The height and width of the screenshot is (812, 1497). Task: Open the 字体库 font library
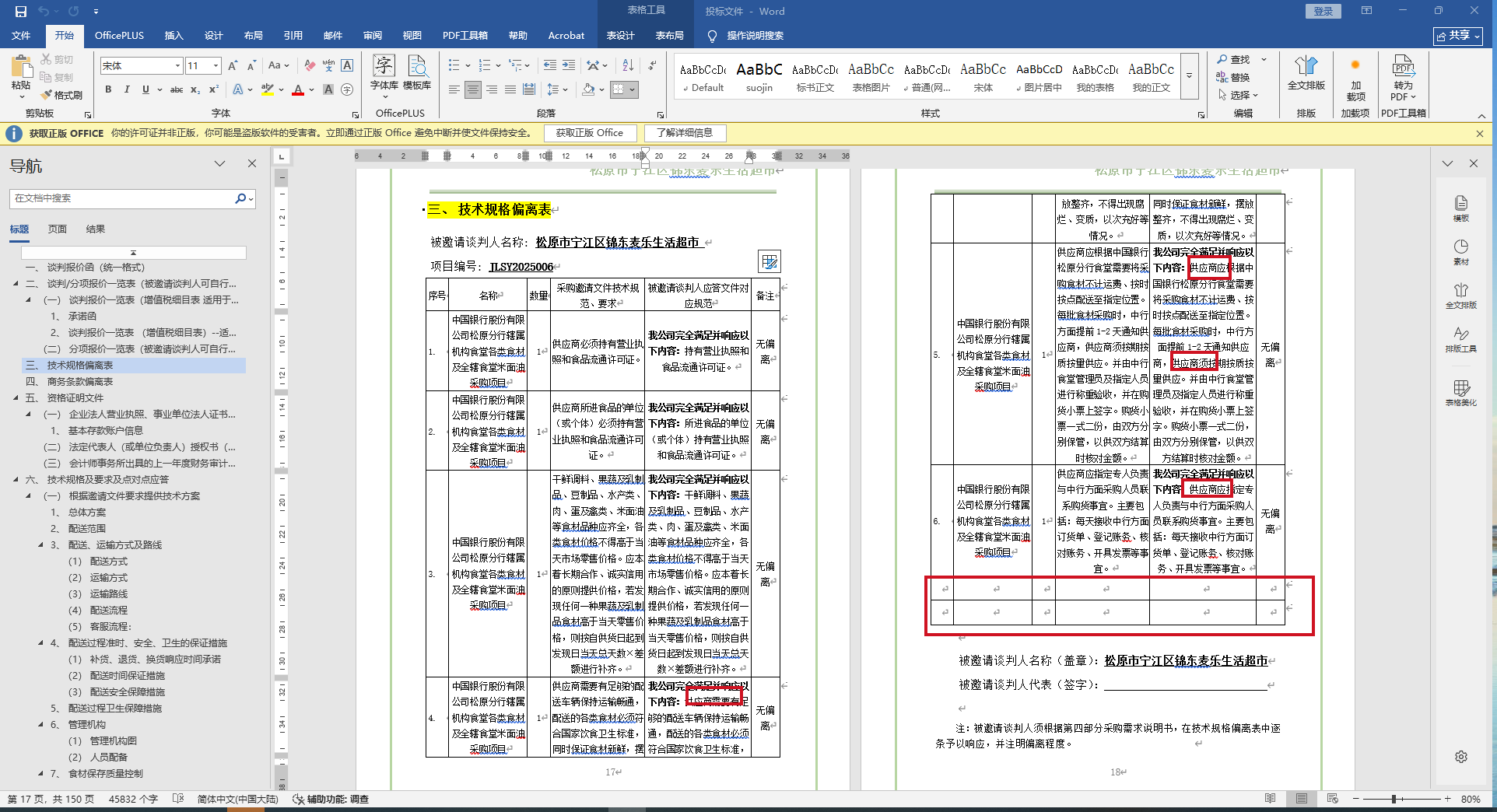coord(384,72)
